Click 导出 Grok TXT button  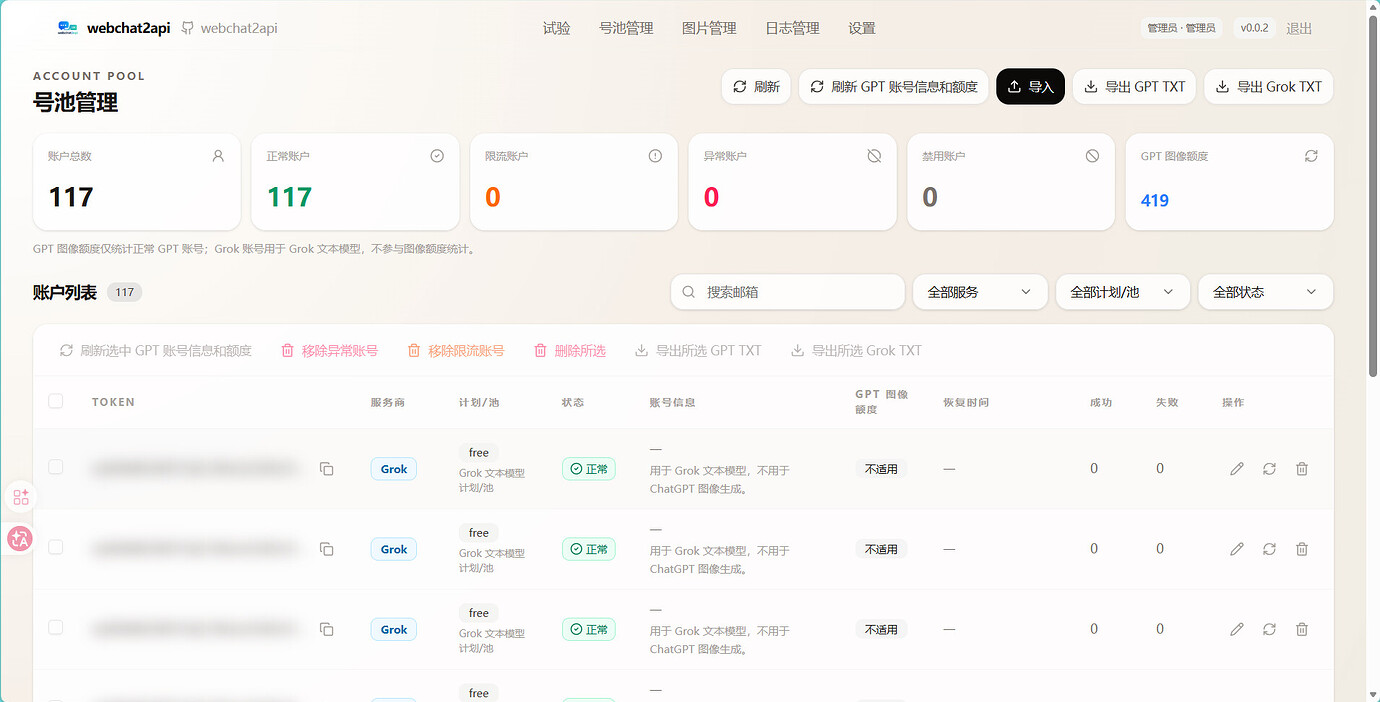tap(1269, 87)
